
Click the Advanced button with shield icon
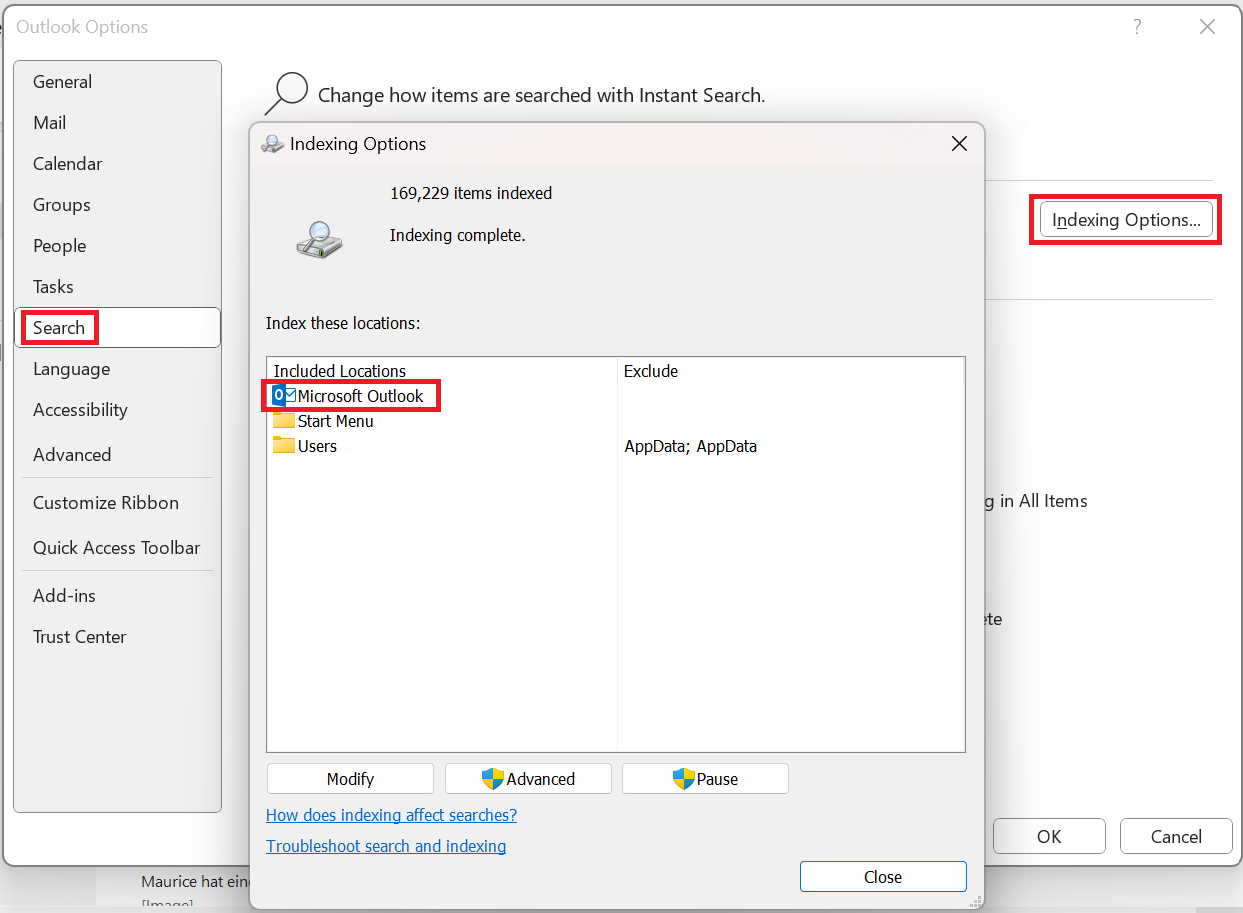[x=528, y=779]
